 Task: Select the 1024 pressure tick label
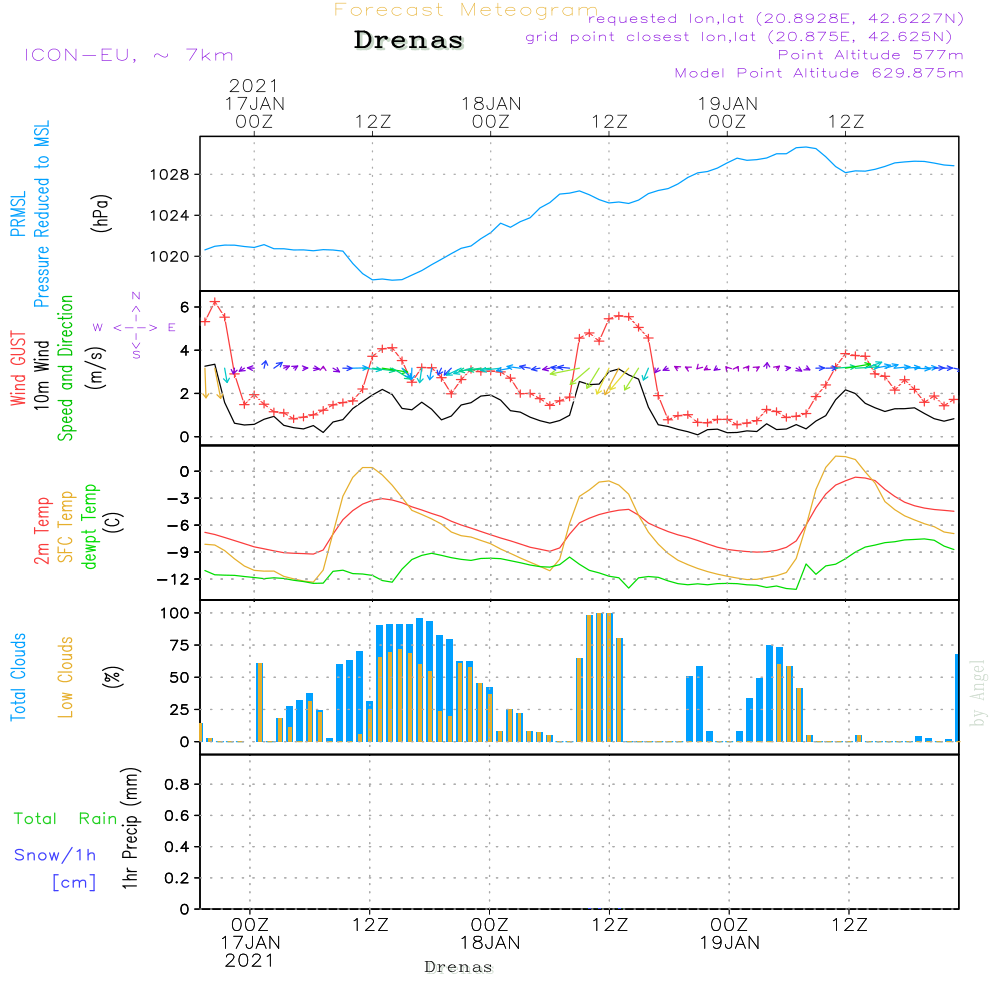click(x=170, y=216)
